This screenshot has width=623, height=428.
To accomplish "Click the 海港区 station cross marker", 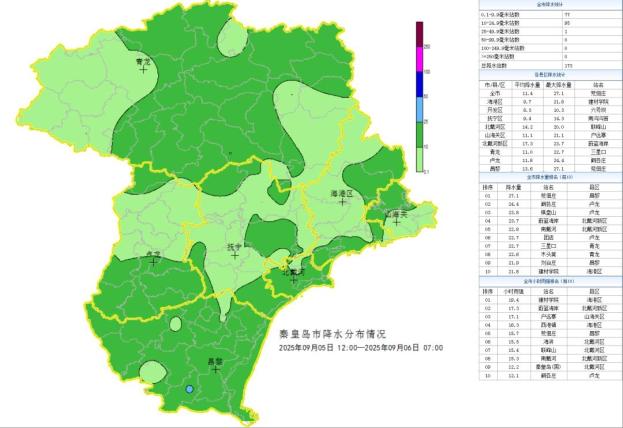I will tap(343, 201).
